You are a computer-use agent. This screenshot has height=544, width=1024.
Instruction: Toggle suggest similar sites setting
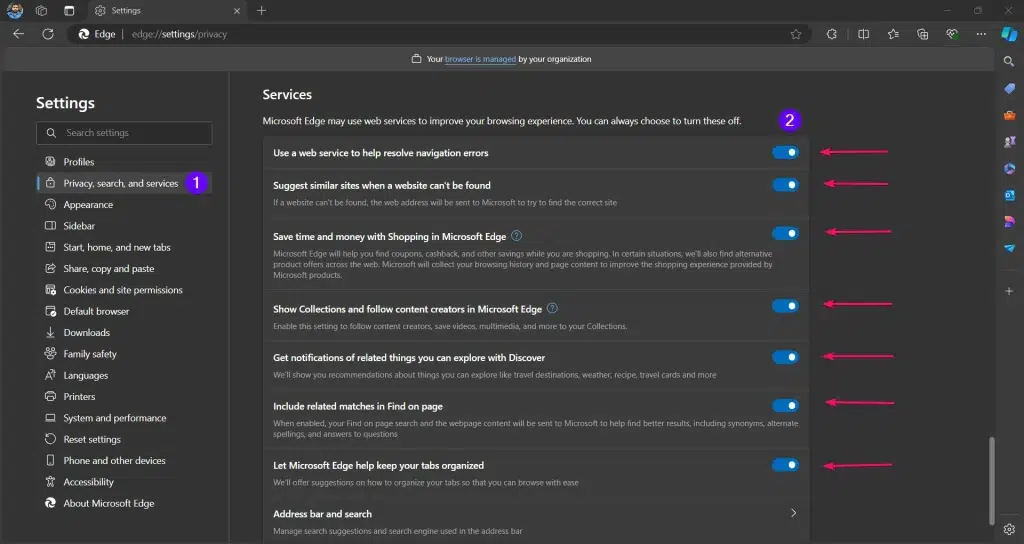[x=785, y=185]
